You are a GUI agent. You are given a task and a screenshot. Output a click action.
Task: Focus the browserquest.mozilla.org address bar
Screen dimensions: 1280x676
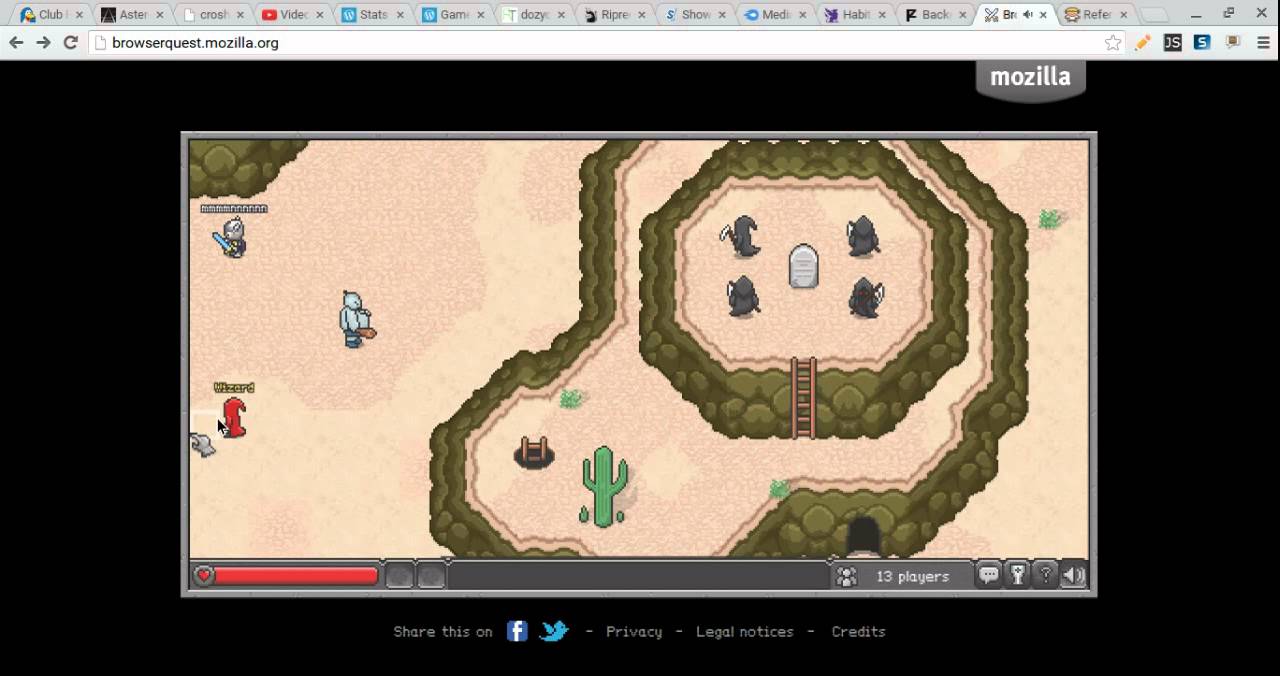pos(600,43)
